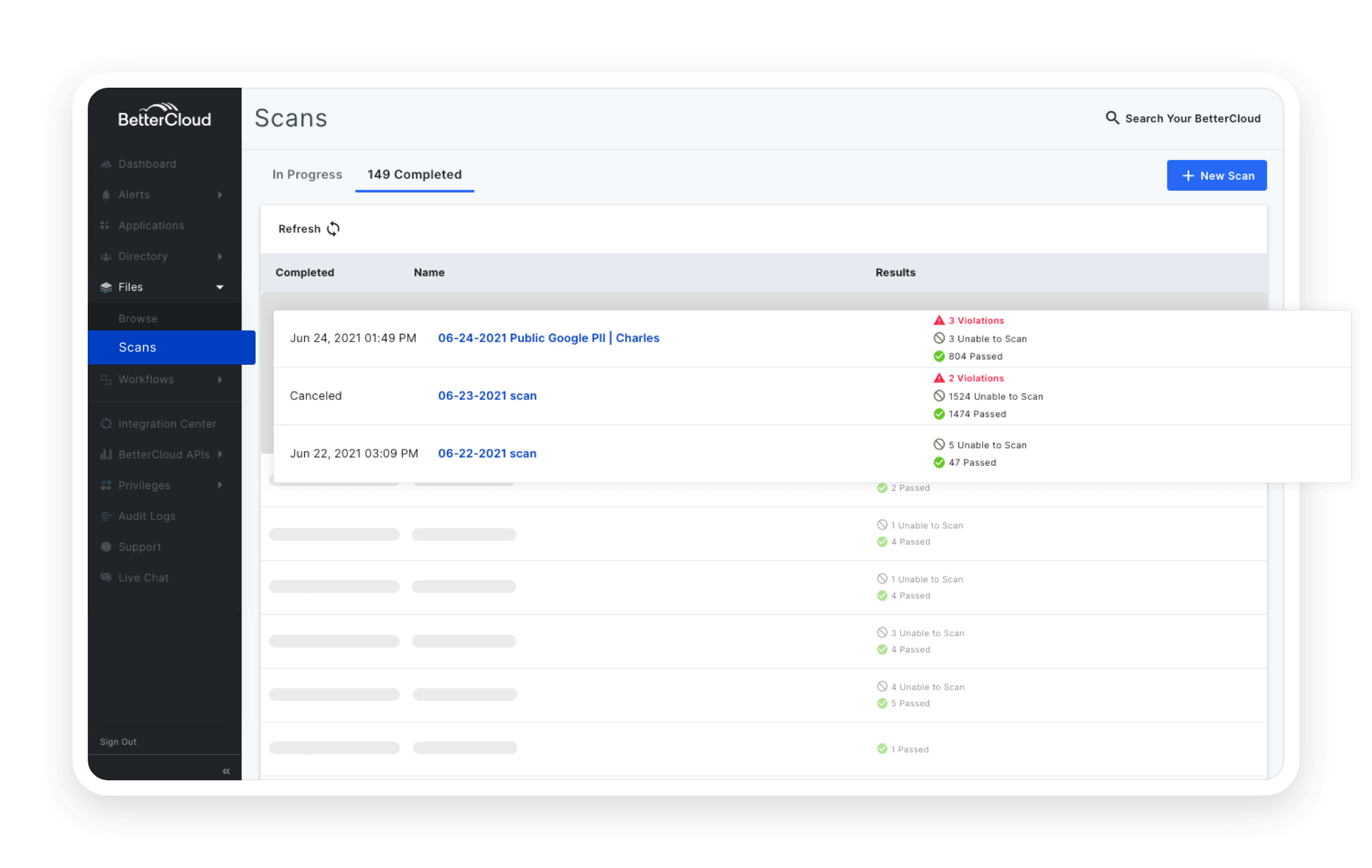Expand the BetterCloud APIs submenu arrow
The image size is (1372, 868).
pos(220,454)
